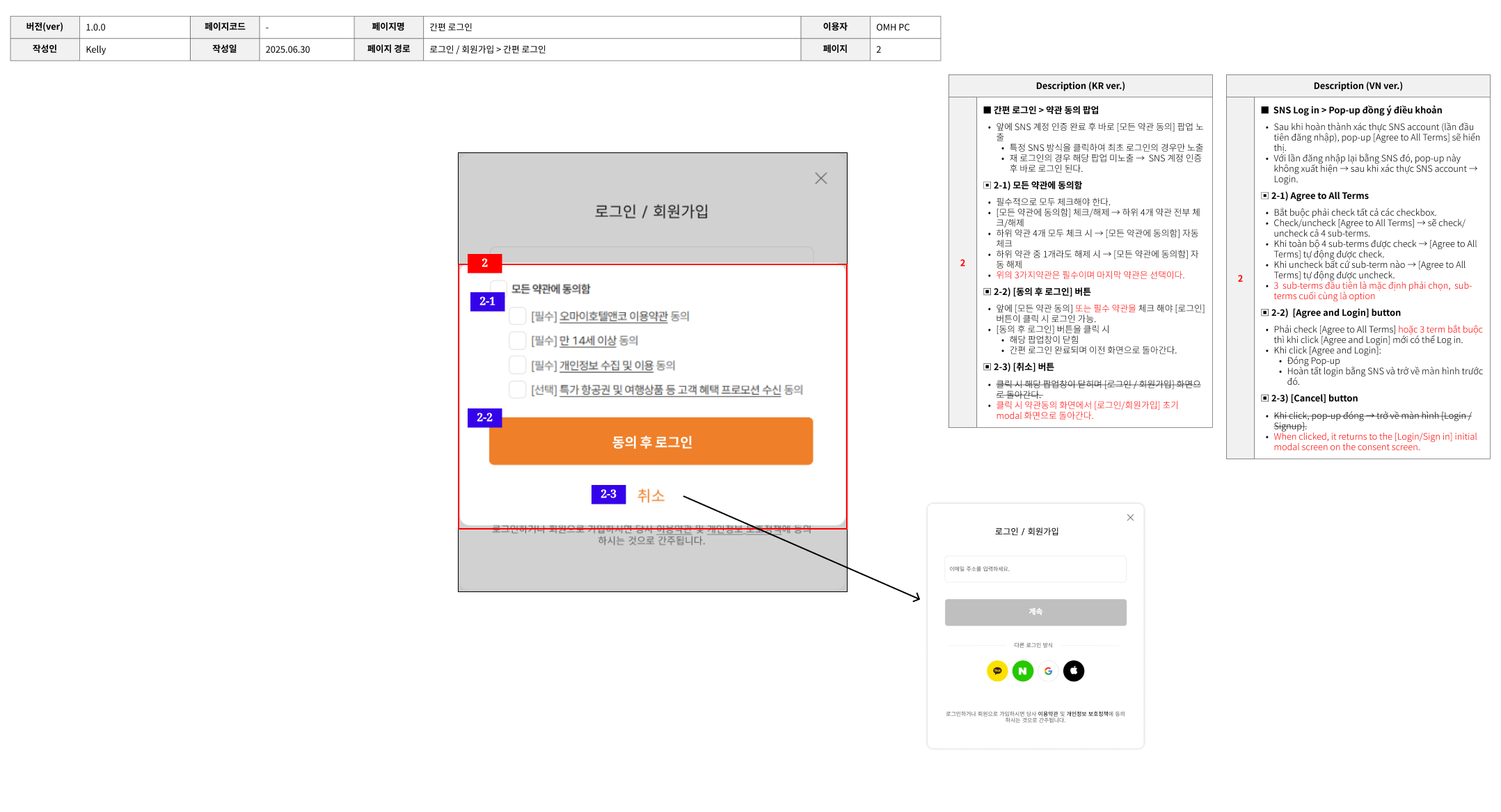Click the black Apple login icon
Viewport: 1501px width, 812px height.
click(1074, 671)
